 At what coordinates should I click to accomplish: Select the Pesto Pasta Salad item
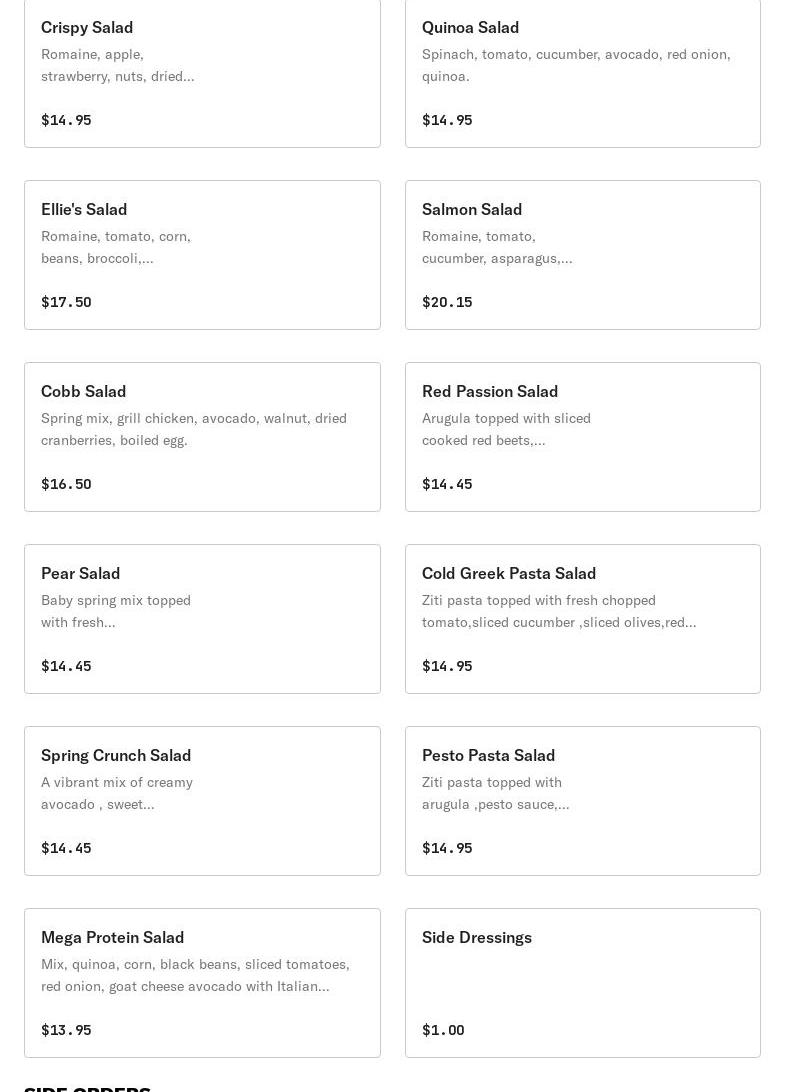click(582, 800)
